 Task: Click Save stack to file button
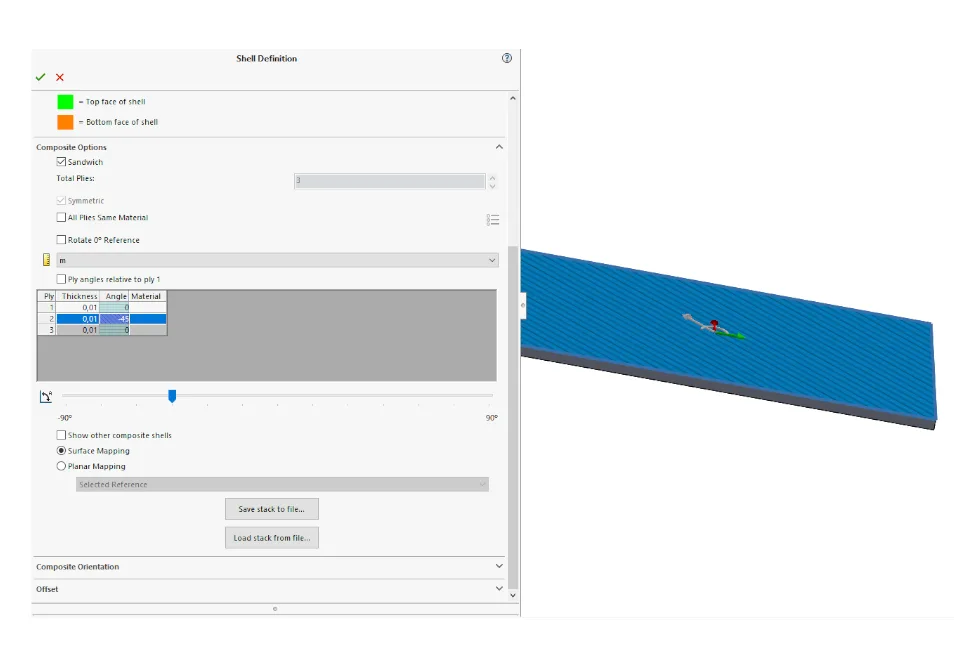271,509
